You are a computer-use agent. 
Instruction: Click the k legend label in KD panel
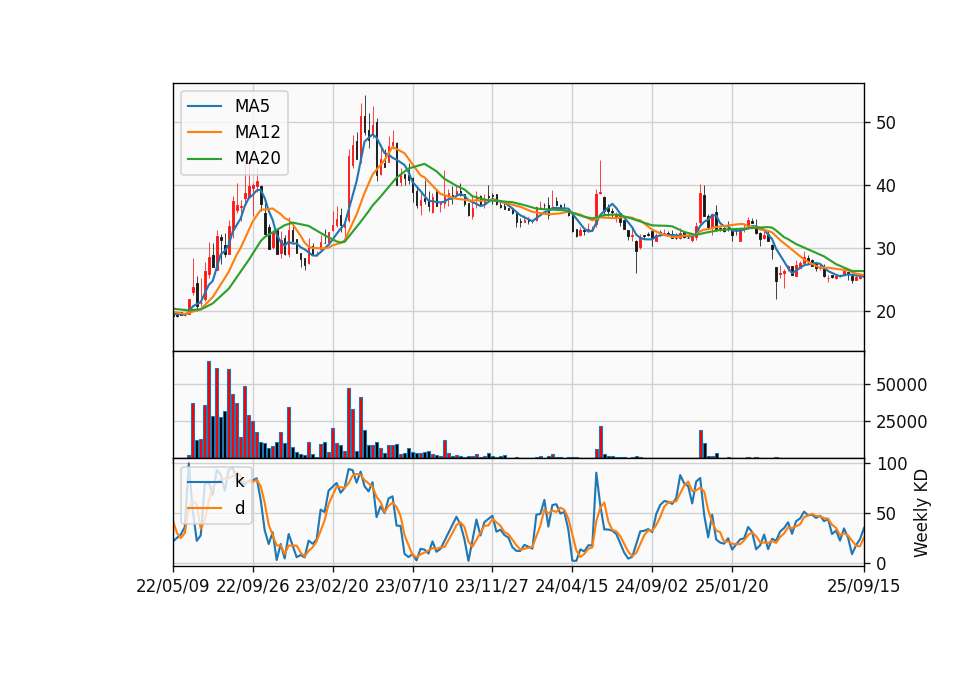(239, 481)
